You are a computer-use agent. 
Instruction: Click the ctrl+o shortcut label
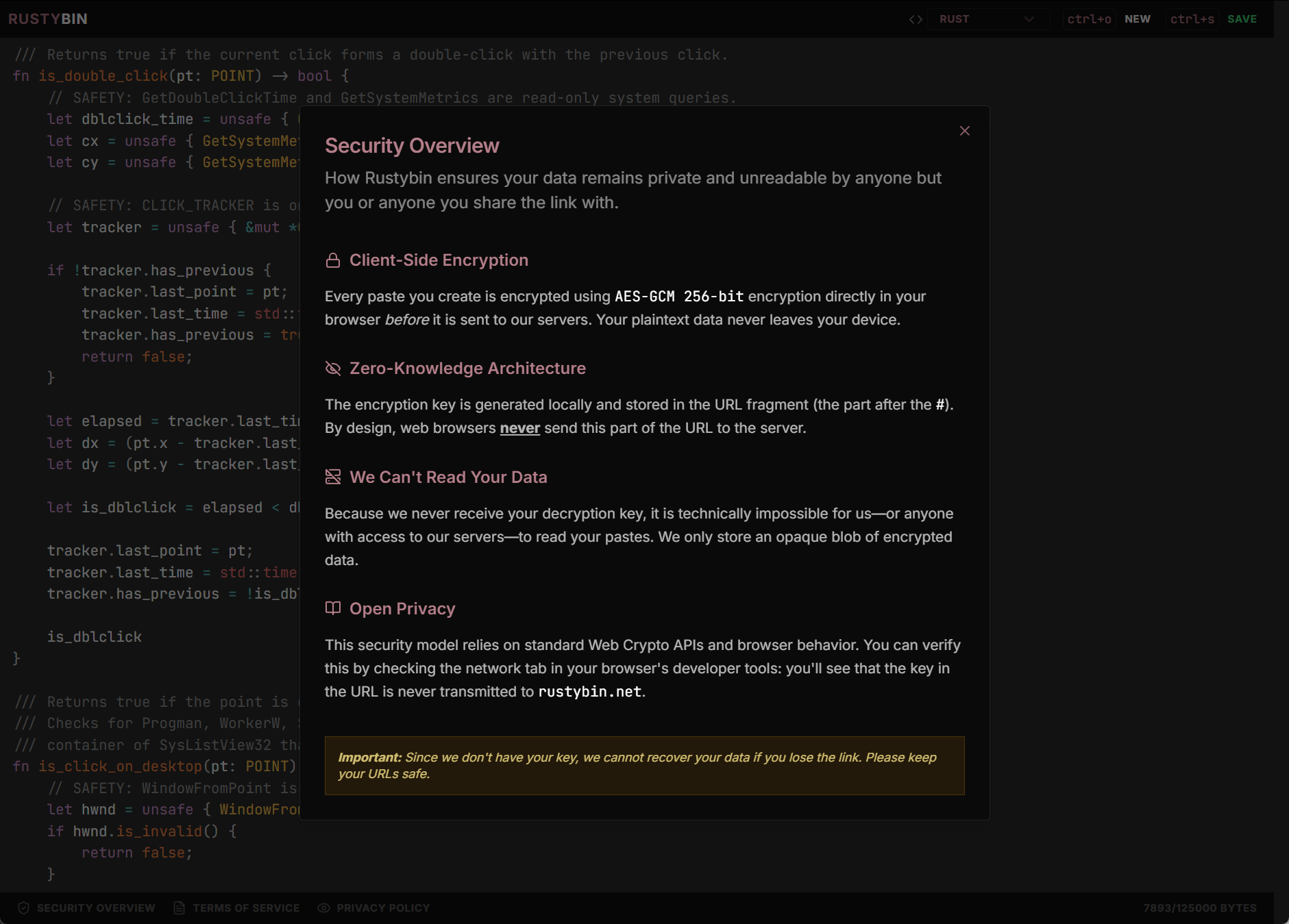(x=1090, y=19)
